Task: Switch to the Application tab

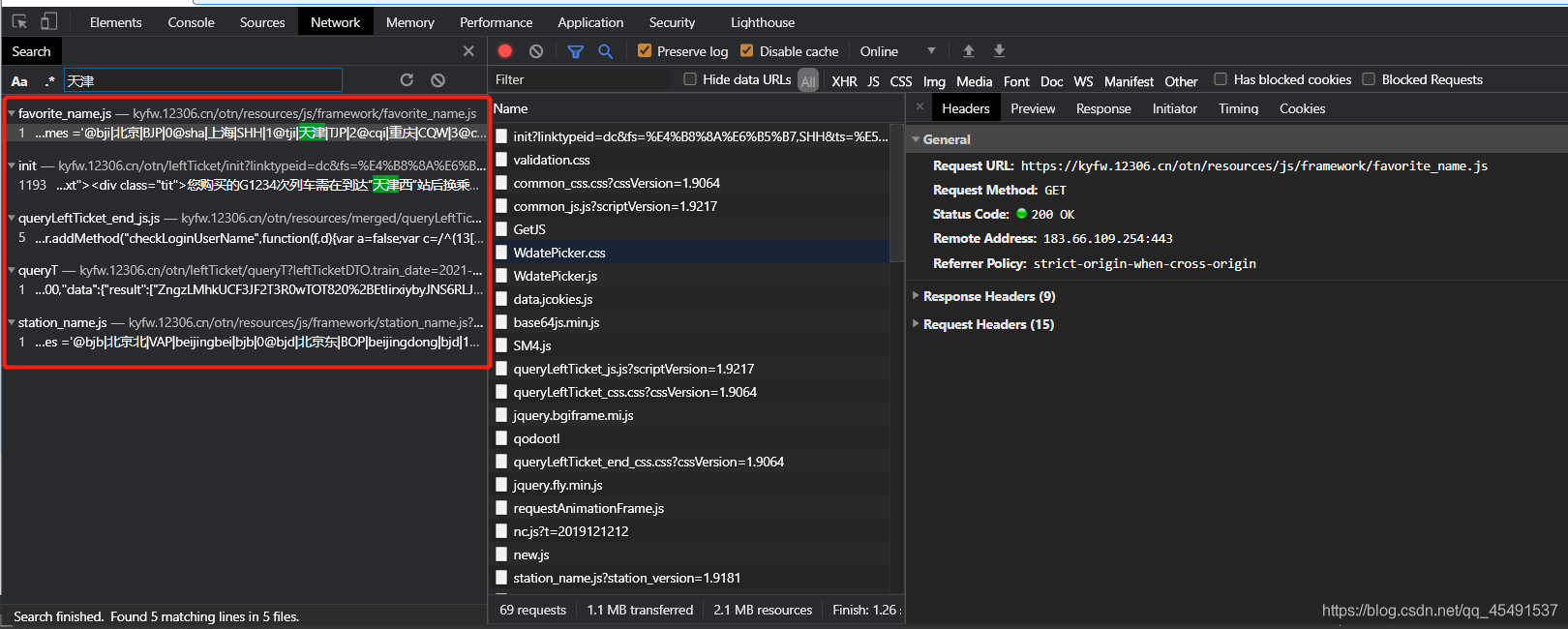Action: click(x=590, y=22)
